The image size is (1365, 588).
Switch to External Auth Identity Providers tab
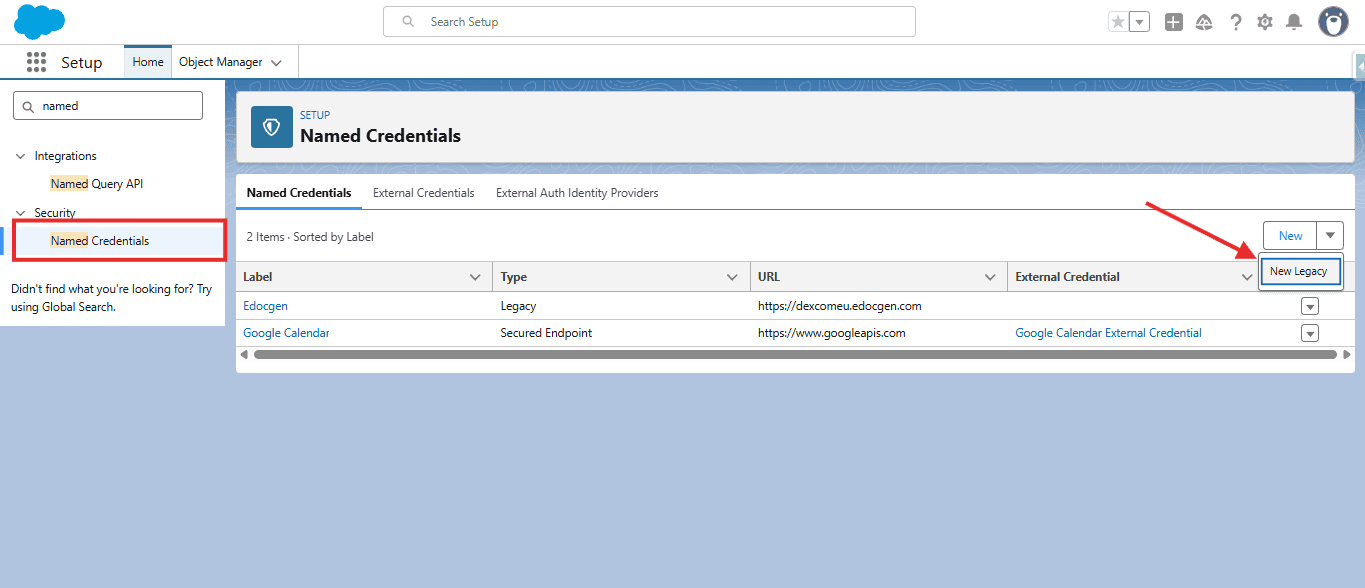point(577,193)
